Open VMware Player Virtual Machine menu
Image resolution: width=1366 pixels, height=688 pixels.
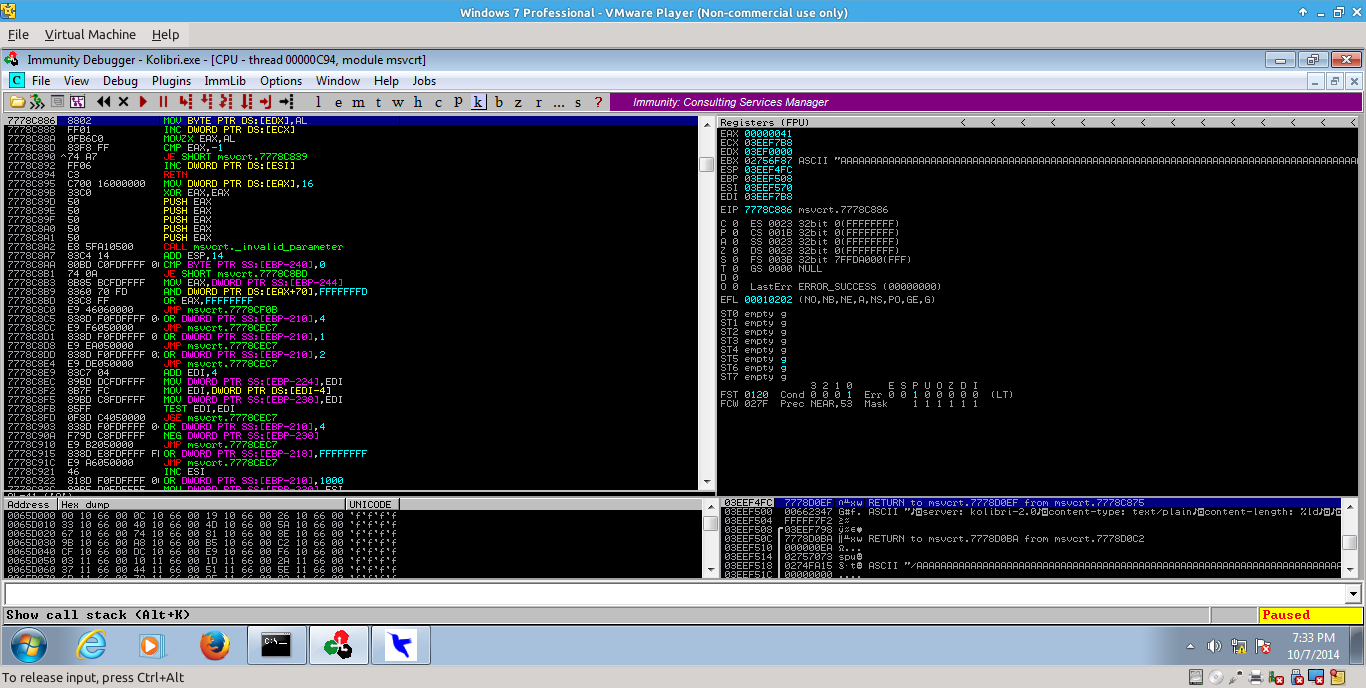point(90,34)
